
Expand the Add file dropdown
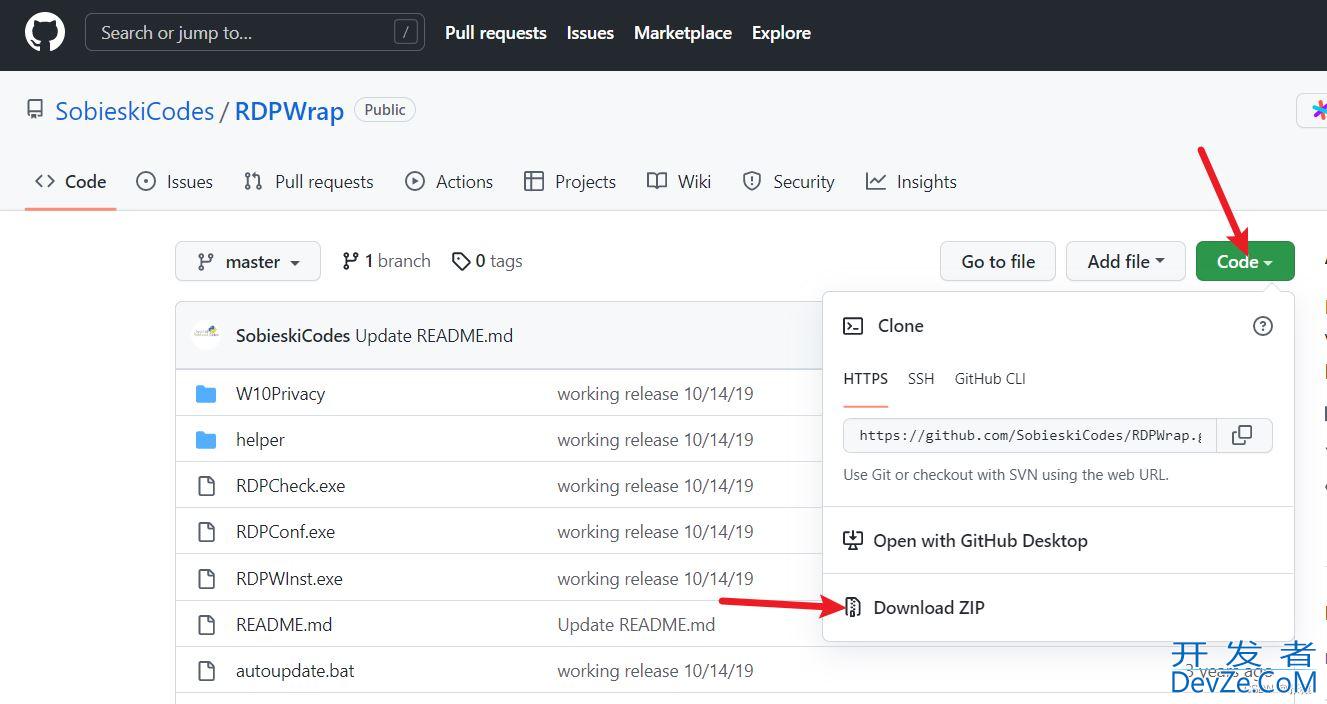tap(1126, 261)
